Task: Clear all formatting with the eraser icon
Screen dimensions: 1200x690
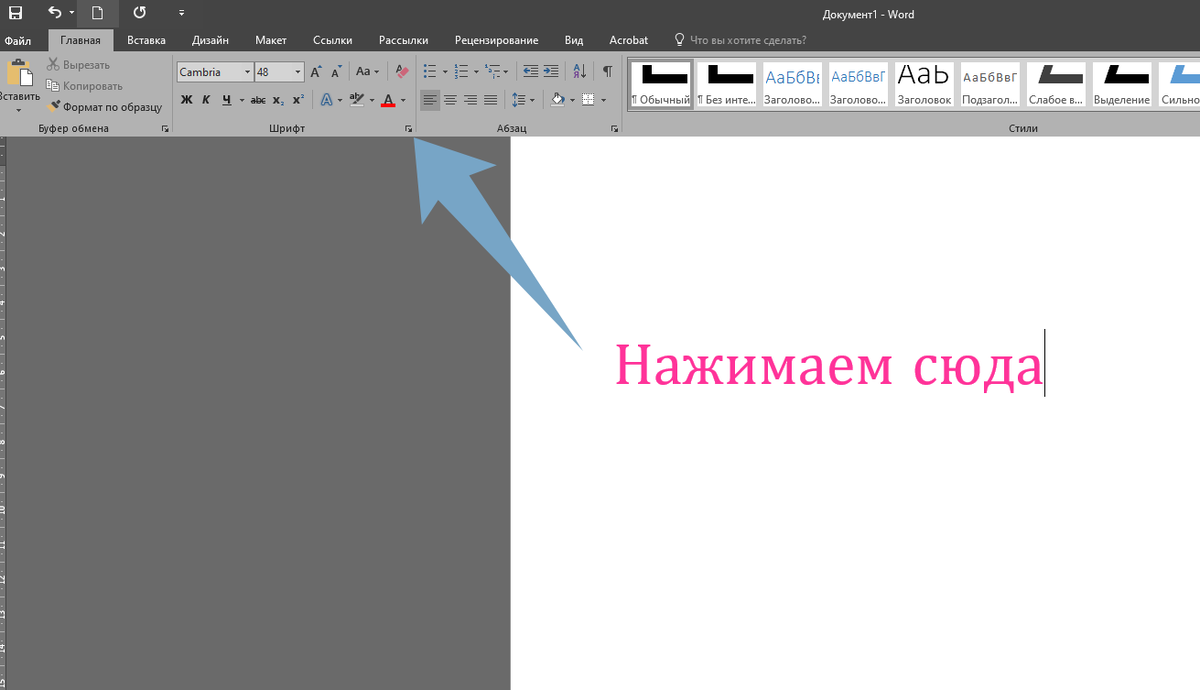Action: [x=401, y=71]
